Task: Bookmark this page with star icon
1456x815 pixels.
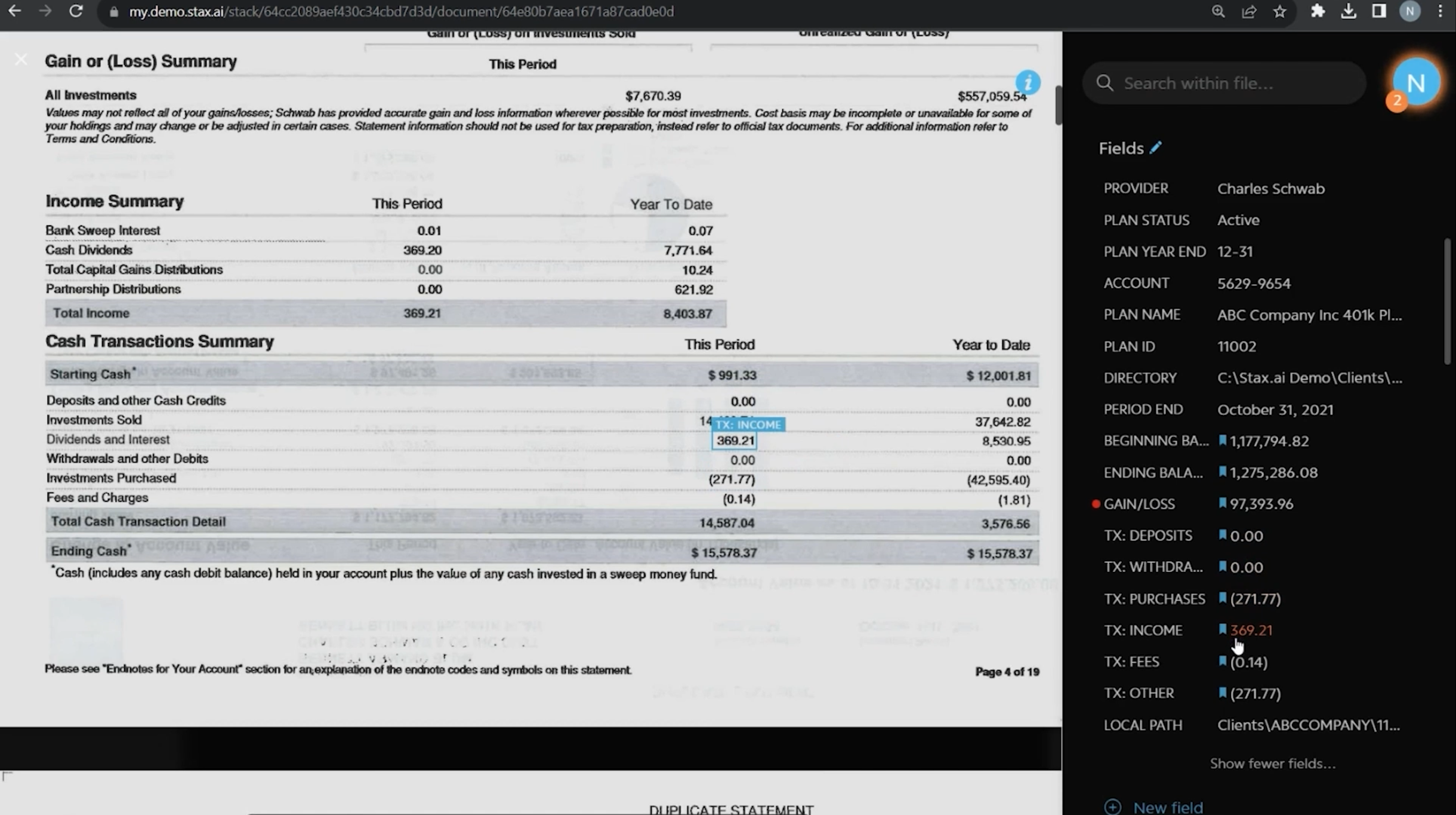Action: click(1279, 11)
